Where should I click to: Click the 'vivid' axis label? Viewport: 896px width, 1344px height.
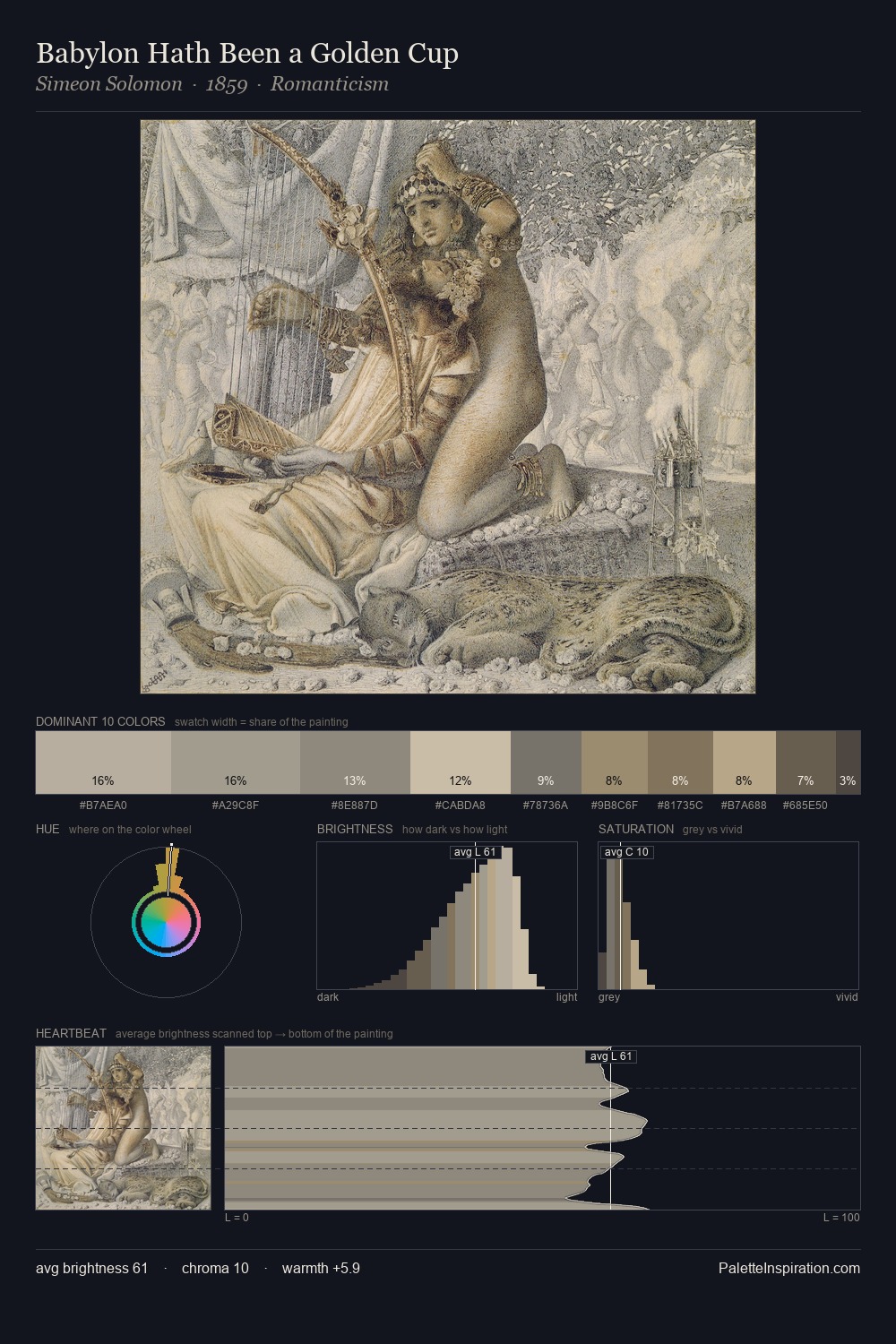847,997
